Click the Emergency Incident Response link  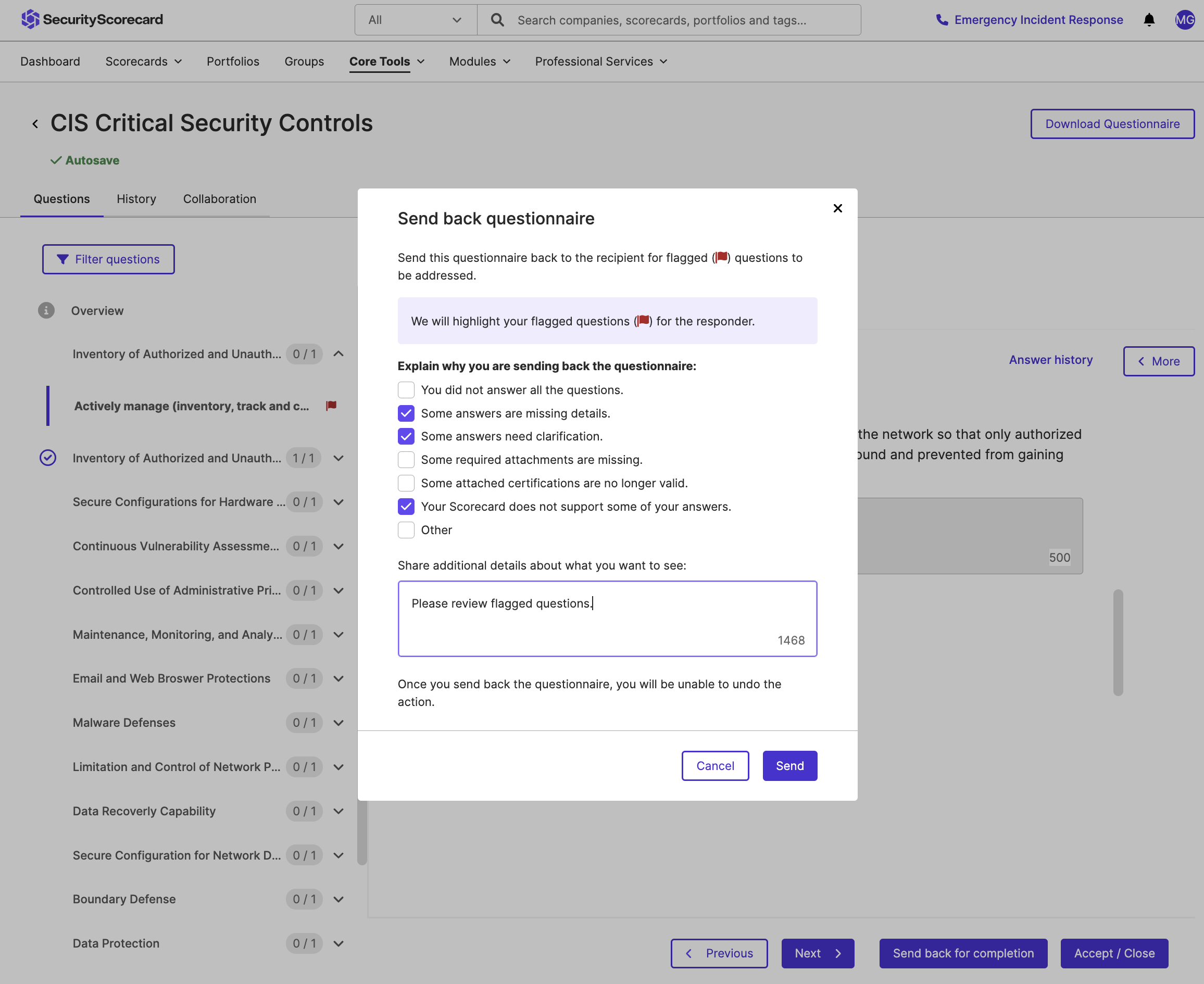1038,20
